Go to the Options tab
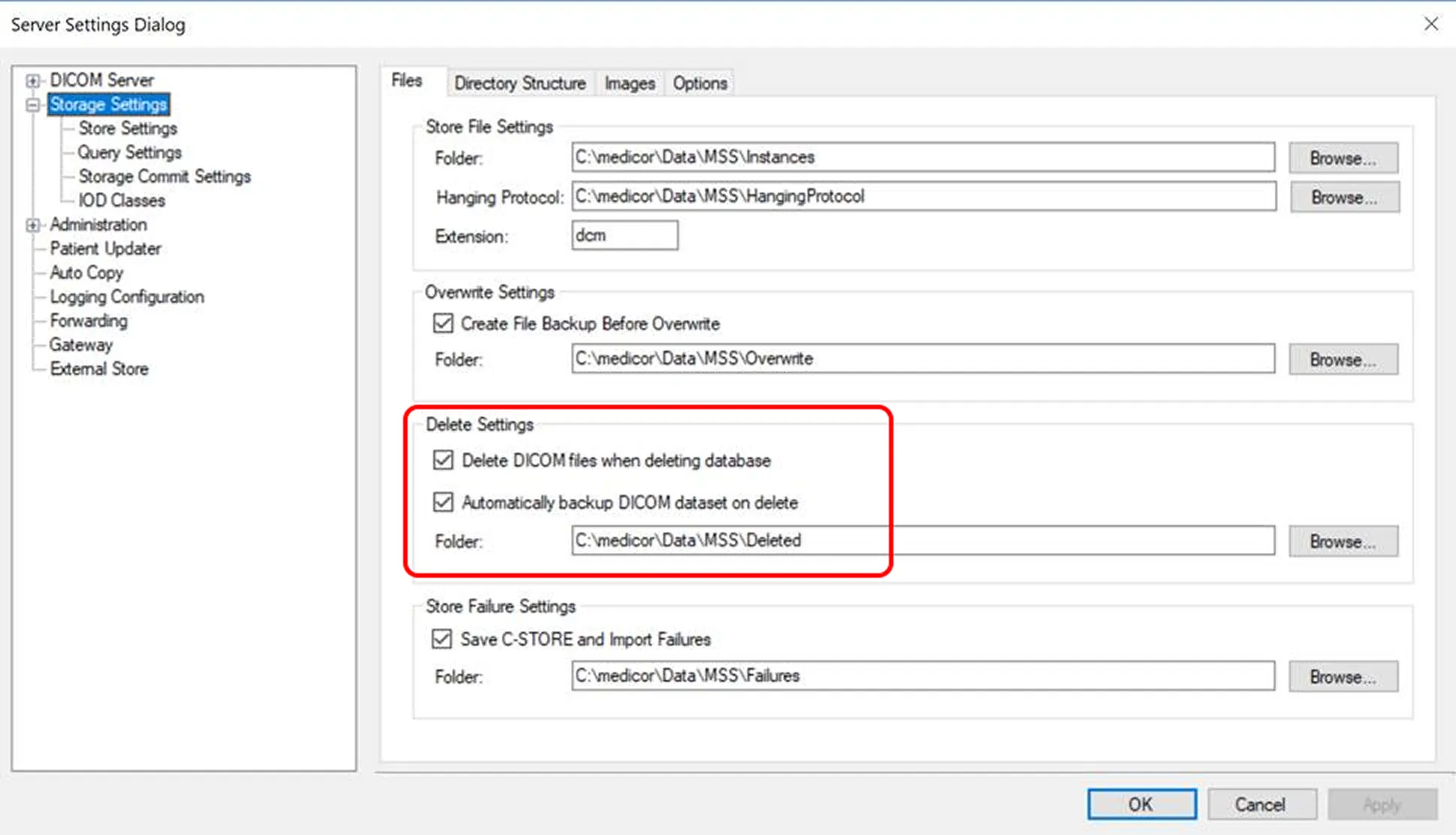 pyautogui.click(x=699, y=83)
